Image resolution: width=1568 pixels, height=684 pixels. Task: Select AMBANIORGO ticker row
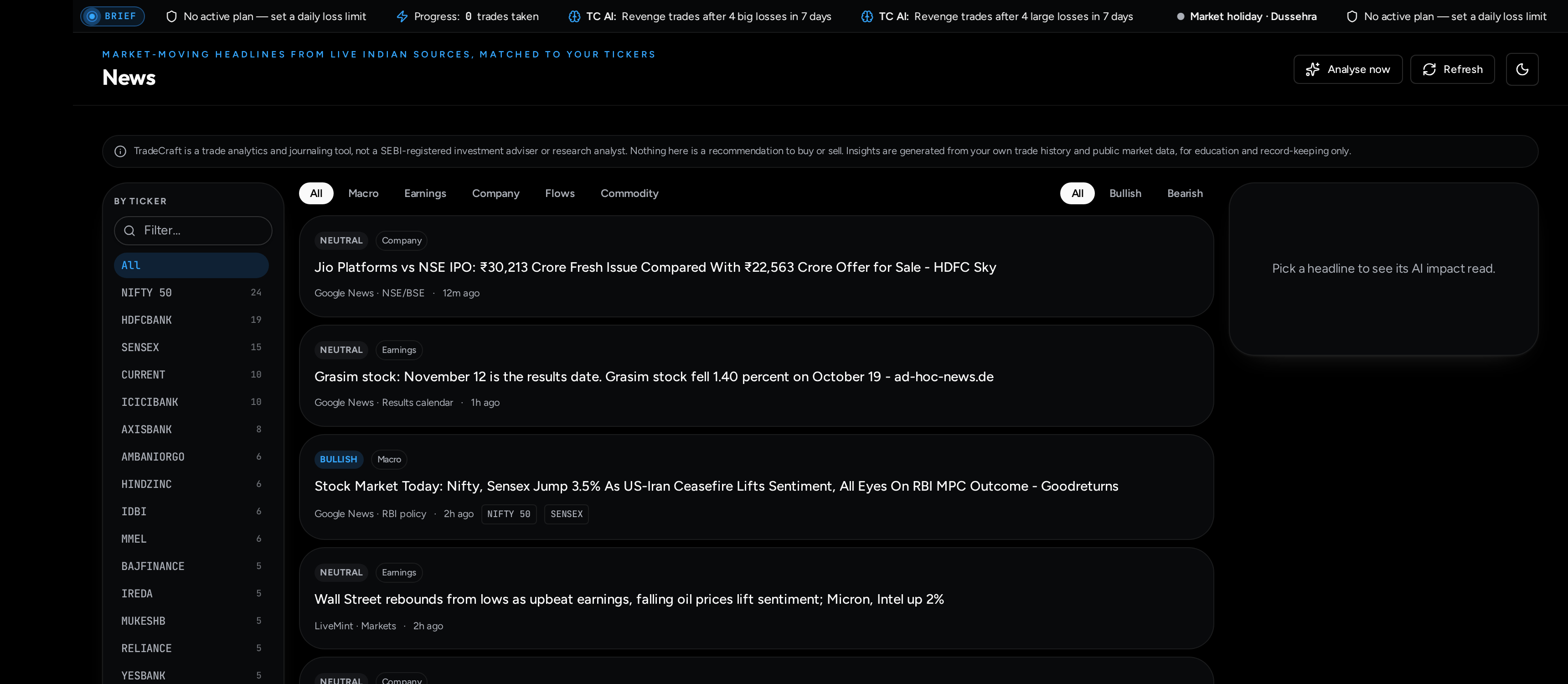coord(191,457)
